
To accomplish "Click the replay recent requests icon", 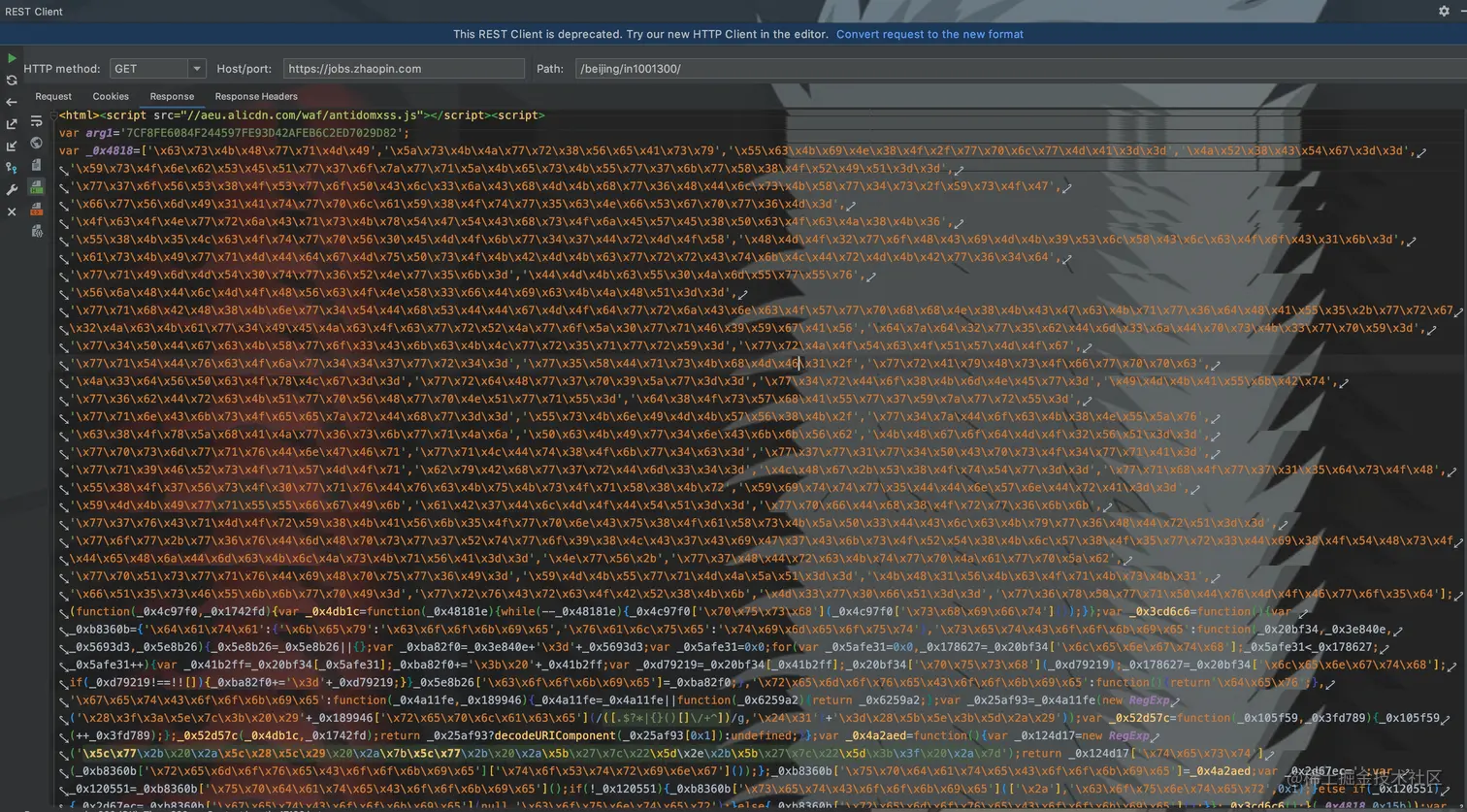I will pyautogui.click(x=12, y=81).
